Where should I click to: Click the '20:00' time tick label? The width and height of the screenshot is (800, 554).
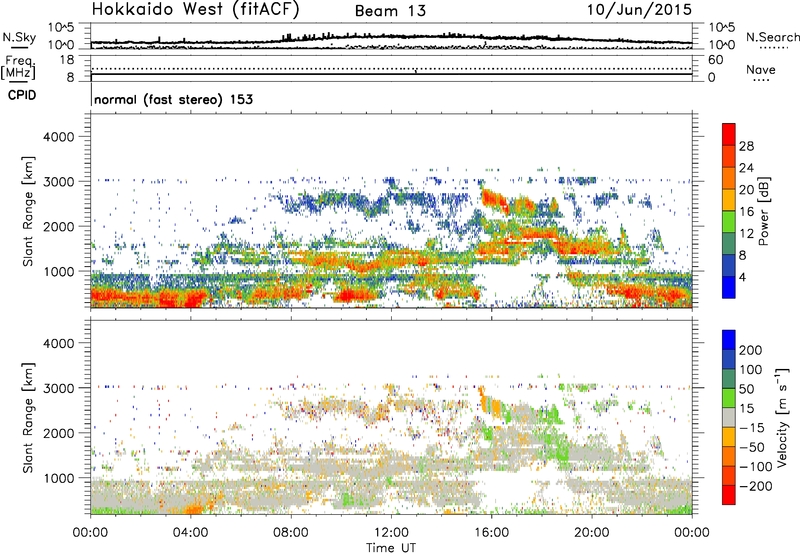click(x=591, y=533)
